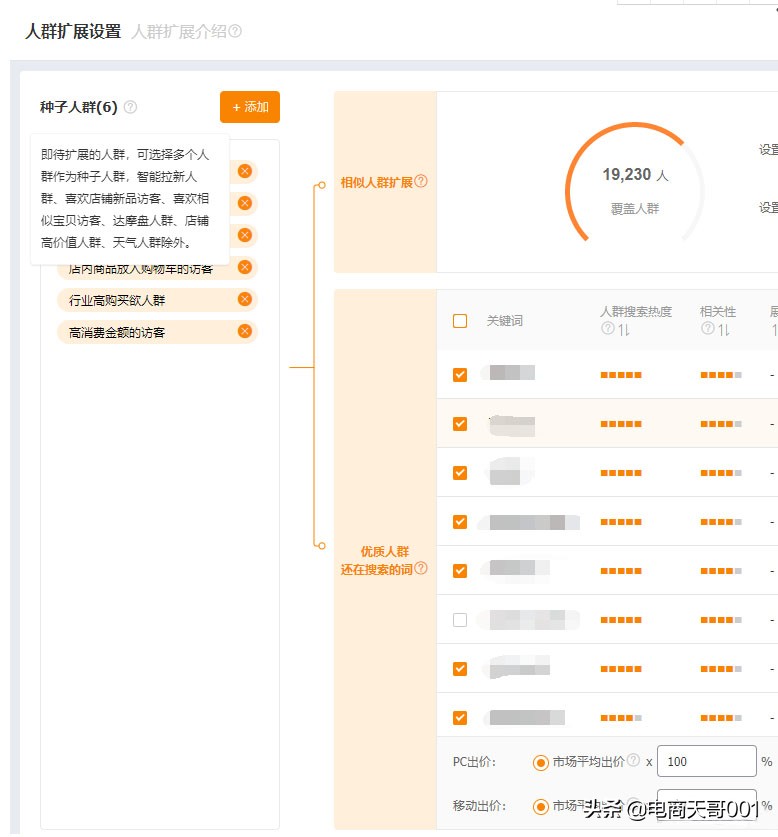Open the 人群扩展介绍 link
This screenshot has width=778, height=837.
pos(179,31)
